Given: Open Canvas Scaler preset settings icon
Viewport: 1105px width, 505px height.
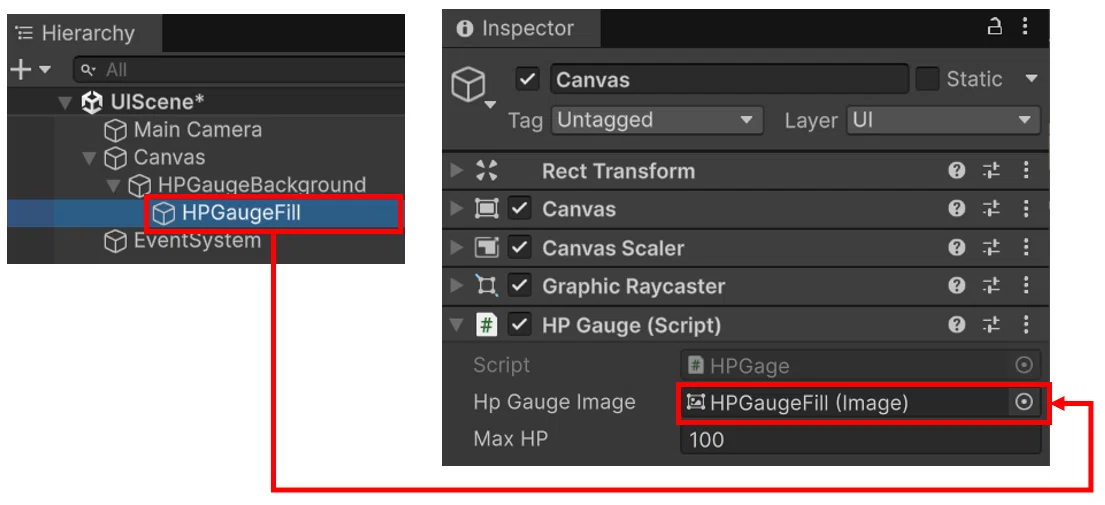Looking at the screenshot, I should [x=992, y=248].
